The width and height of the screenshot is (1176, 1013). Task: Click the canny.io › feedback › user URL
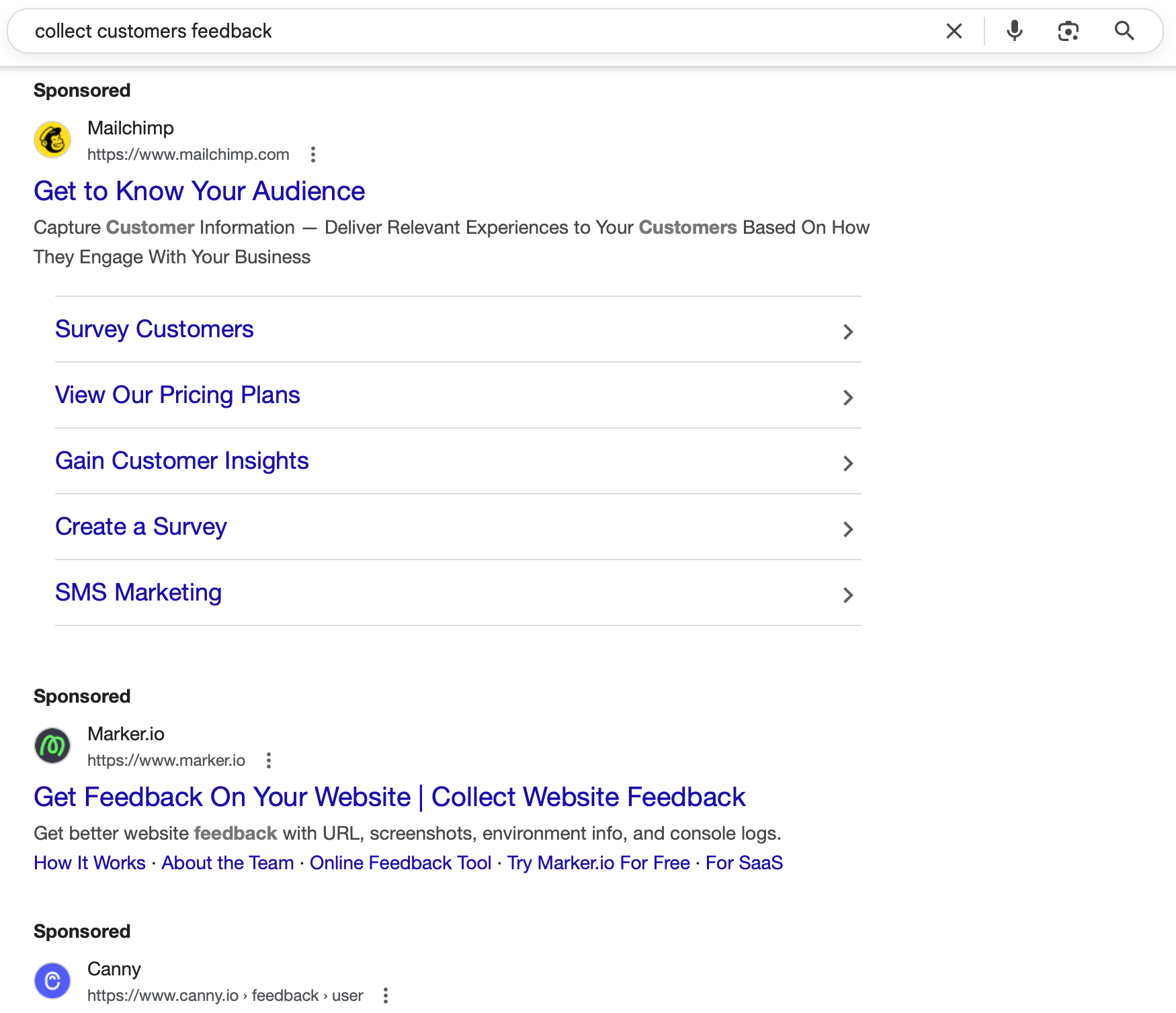225,996
